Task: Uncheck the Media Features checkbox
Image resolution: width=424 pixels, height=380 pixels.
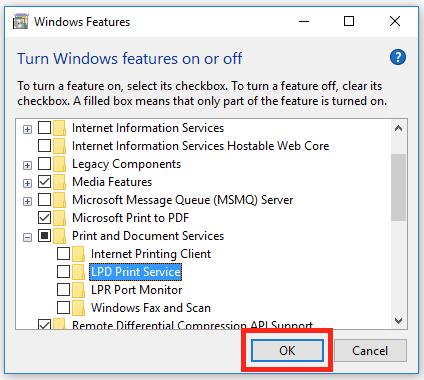Action: (45, 182)
